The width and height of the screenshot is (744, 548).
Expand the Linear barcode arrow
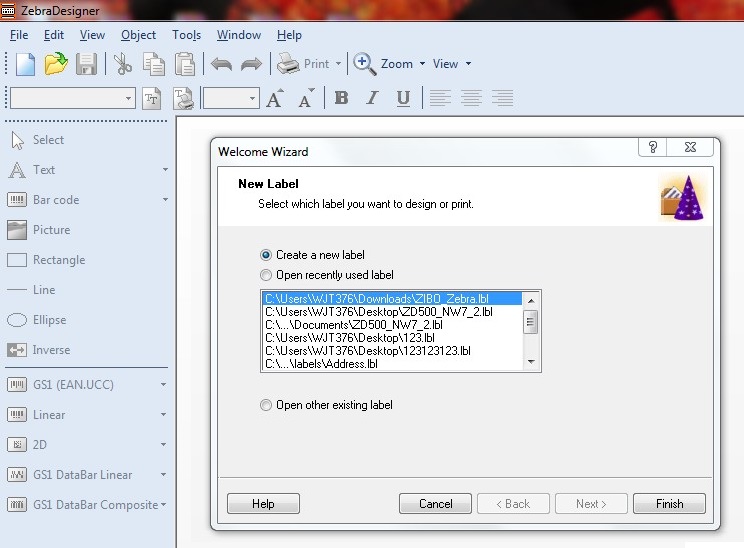pyautogui.click(x=163, y=415)
